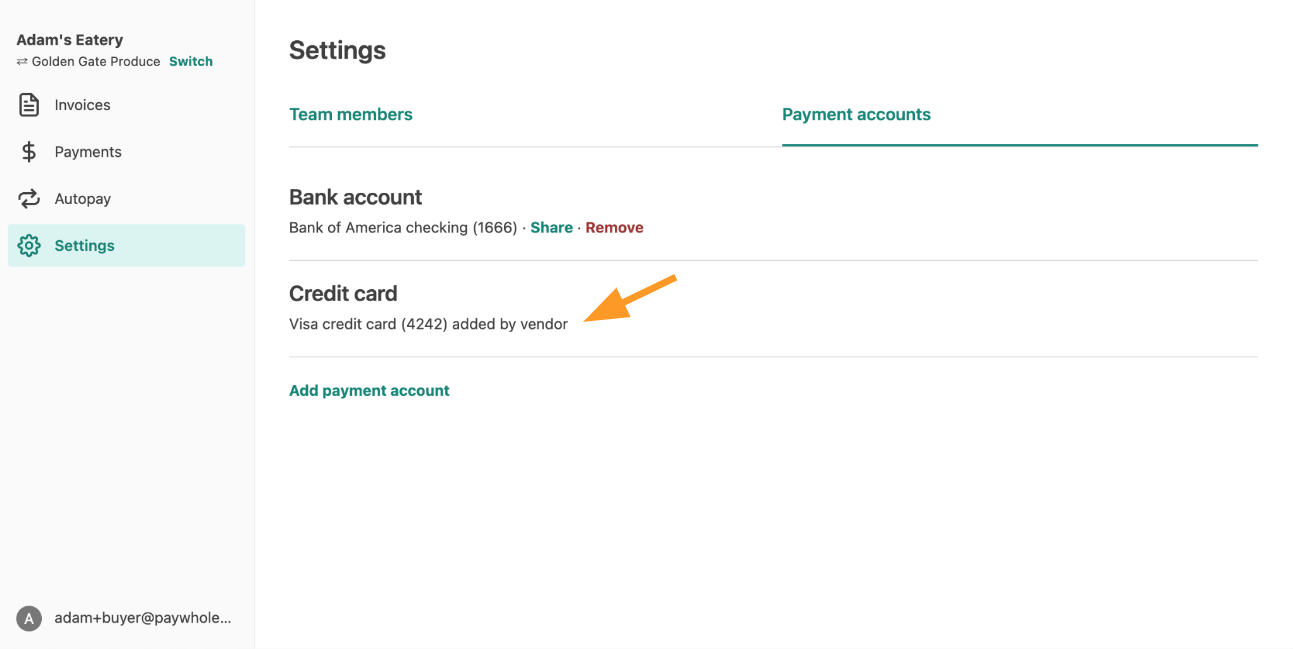
Task: Go to the Payments label in the sidebar
Action: [x=88, y=152]
